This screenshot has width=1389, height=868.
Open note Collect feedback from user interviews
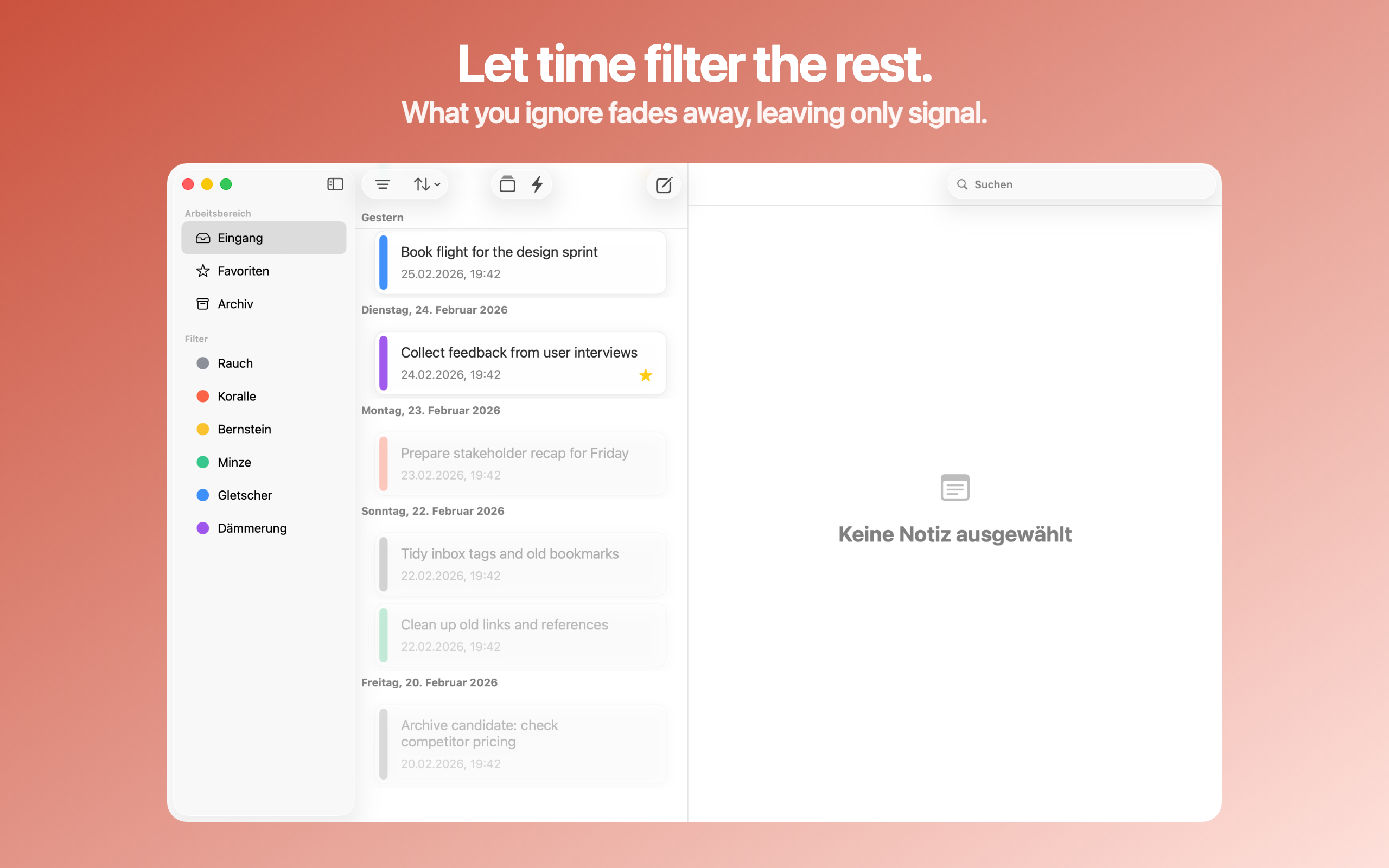520,363
